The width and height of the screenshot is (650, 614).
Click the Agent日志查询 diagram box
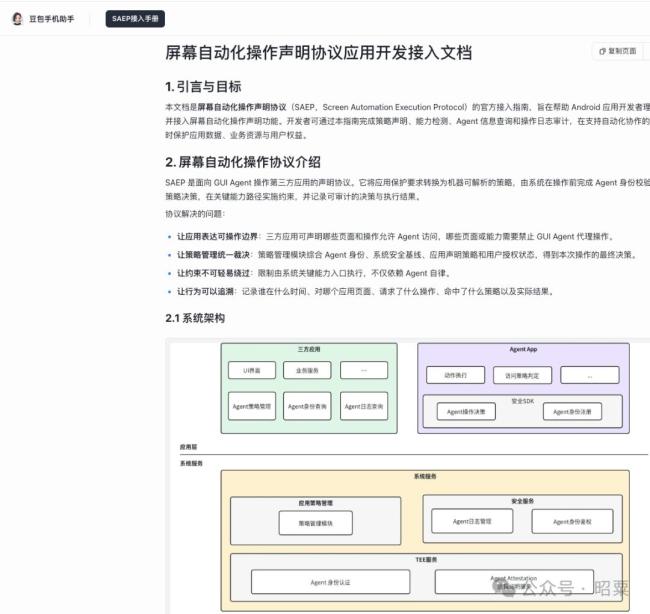click(364, 406)
